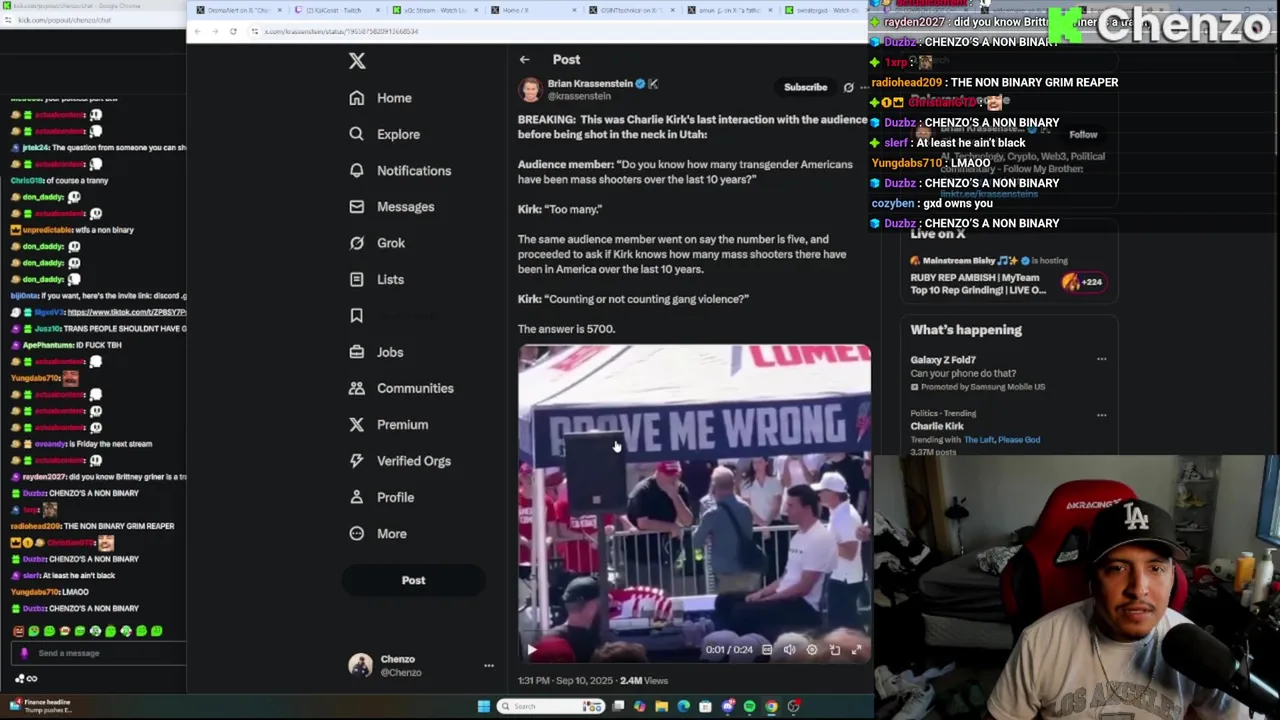Switch to the xQc Stream browser tab
The image size is (1280, 720).
click(436, 10)
